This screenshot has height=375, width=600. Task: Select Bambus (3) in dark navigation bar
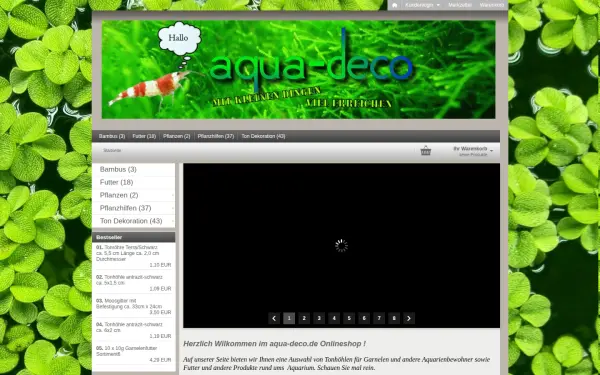click(x=112, y=136)
